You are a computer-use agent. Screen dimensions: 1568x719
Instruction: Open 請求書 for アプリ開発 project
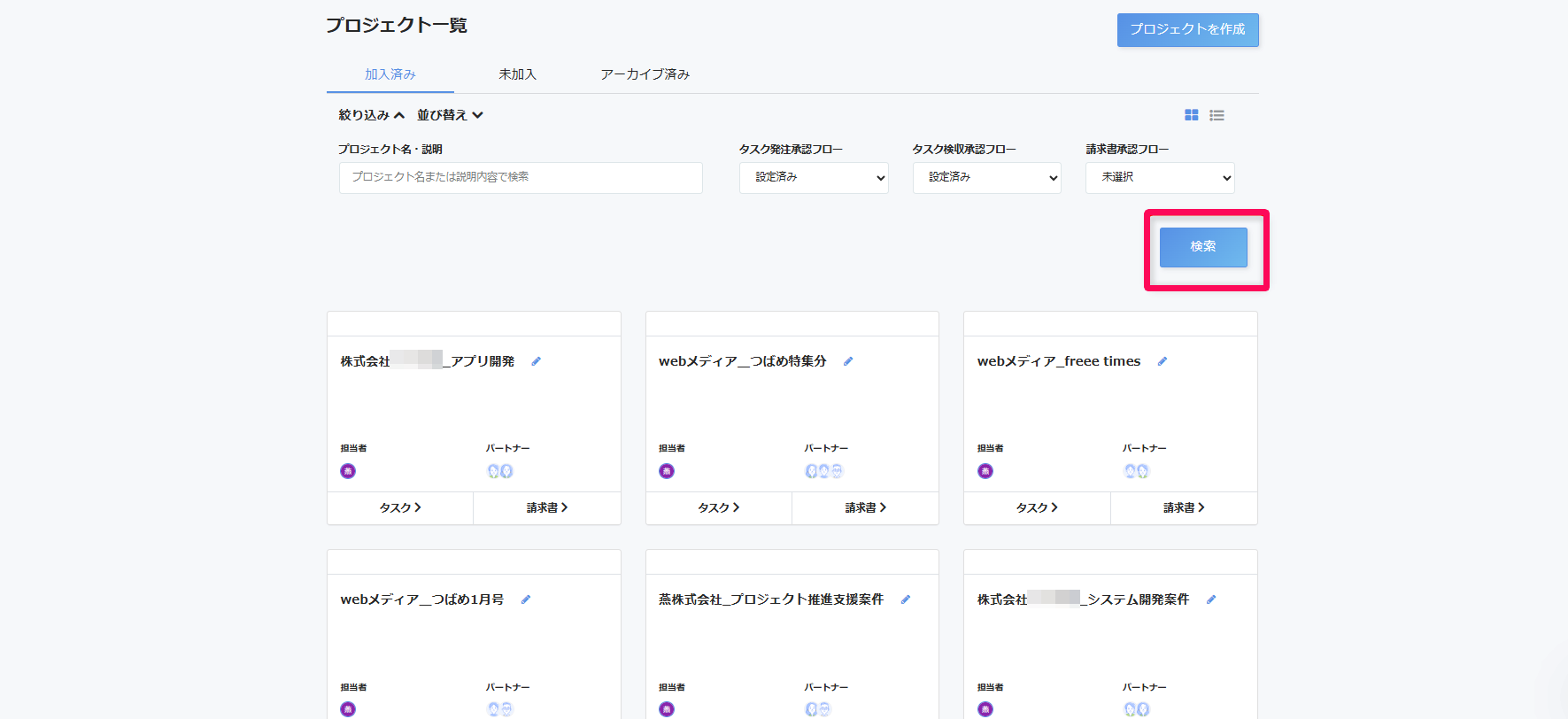pos(547,508)
